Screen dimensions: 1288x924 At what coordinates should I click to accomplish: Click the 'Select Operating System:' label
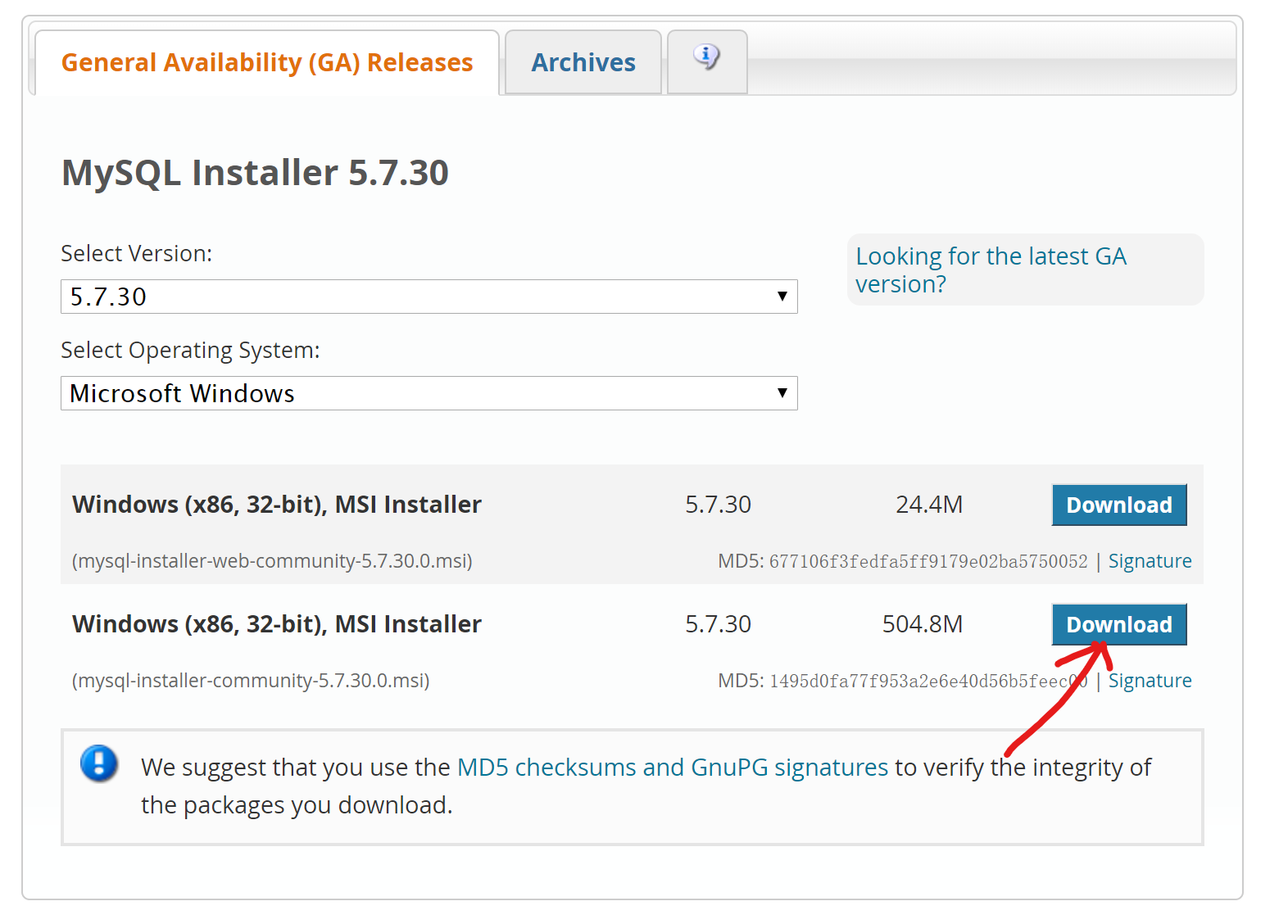pos(191,351)
